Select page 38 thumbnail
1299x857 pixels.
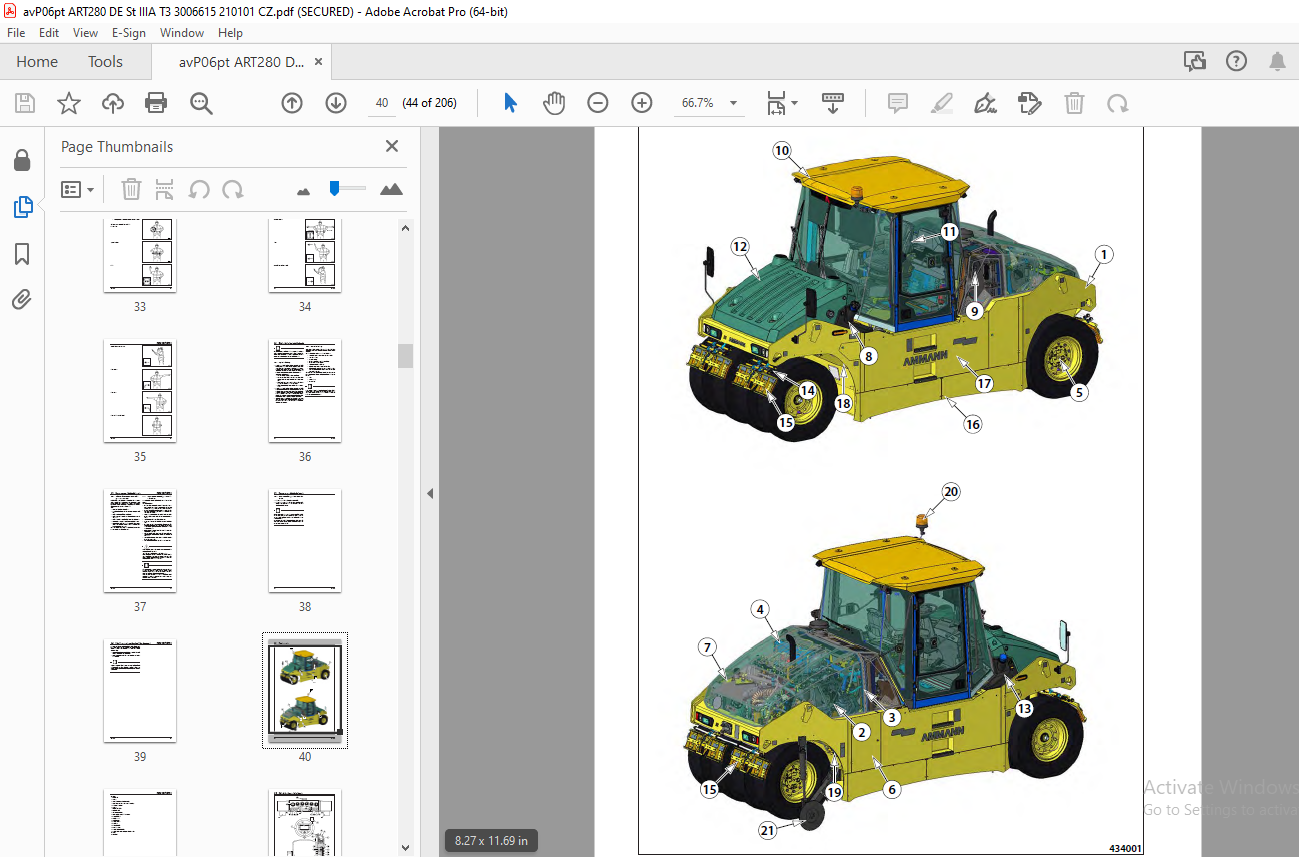305,541
